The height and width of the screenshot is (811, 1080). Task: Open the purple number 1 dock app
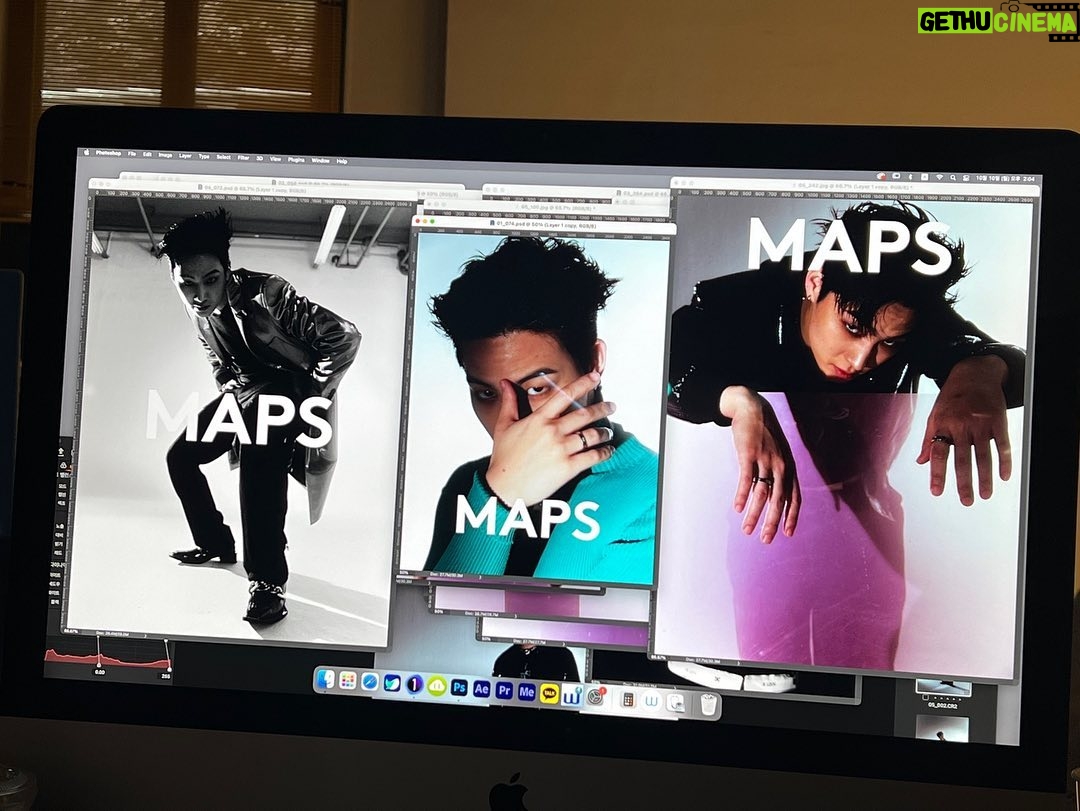[x=415, y=684]
